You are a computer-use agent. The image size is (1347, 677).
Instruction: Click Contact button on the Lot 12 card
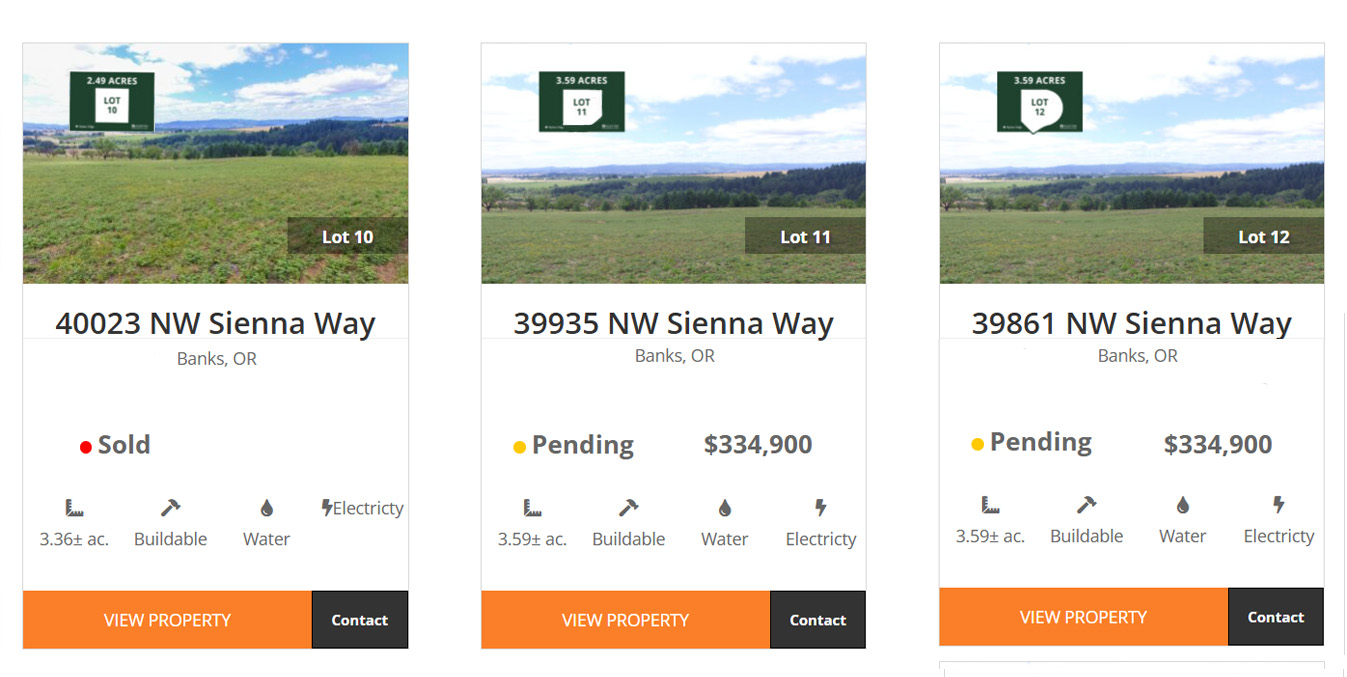pyautogui.click(x=1276, y=617)
